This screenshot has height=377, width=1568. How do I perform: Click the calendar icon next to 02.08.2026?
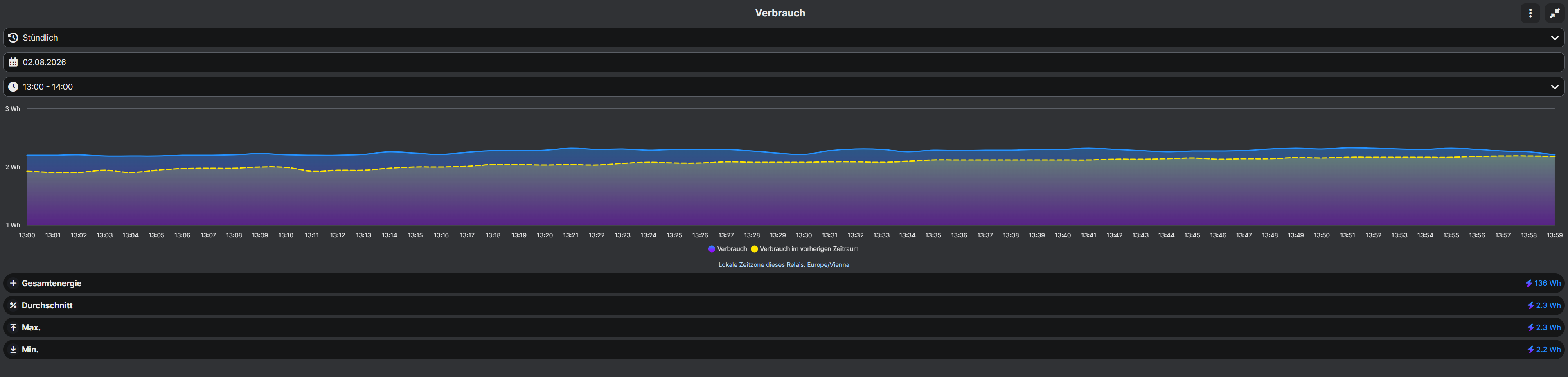coord(13,62)
